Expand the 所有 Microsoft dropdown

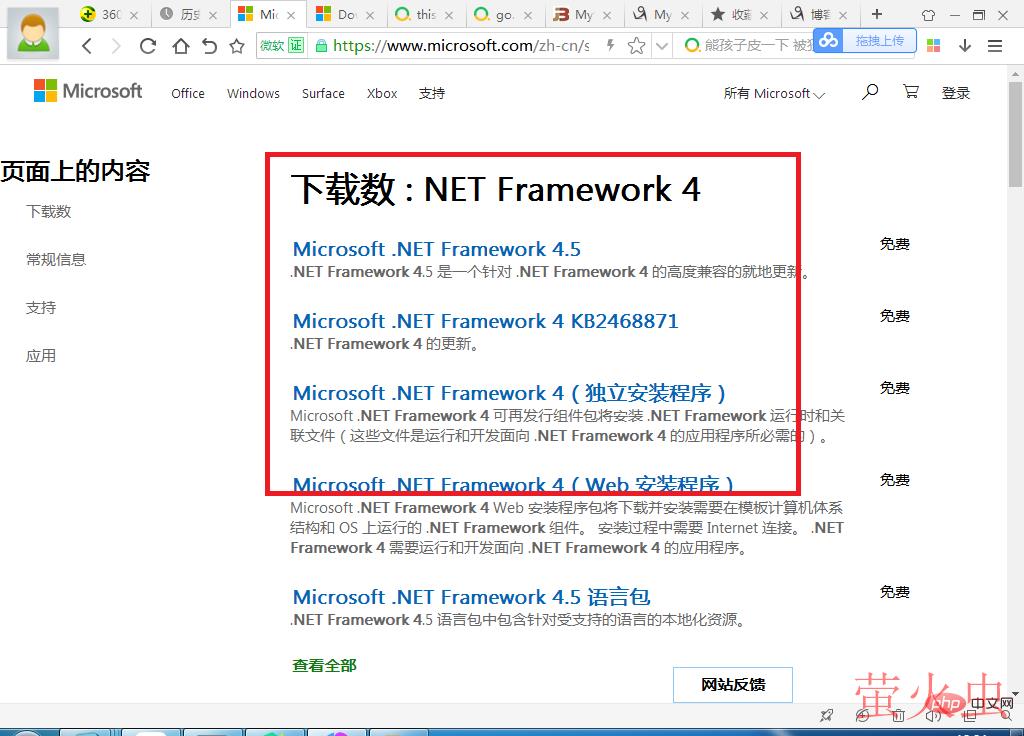tap(775, 93)
